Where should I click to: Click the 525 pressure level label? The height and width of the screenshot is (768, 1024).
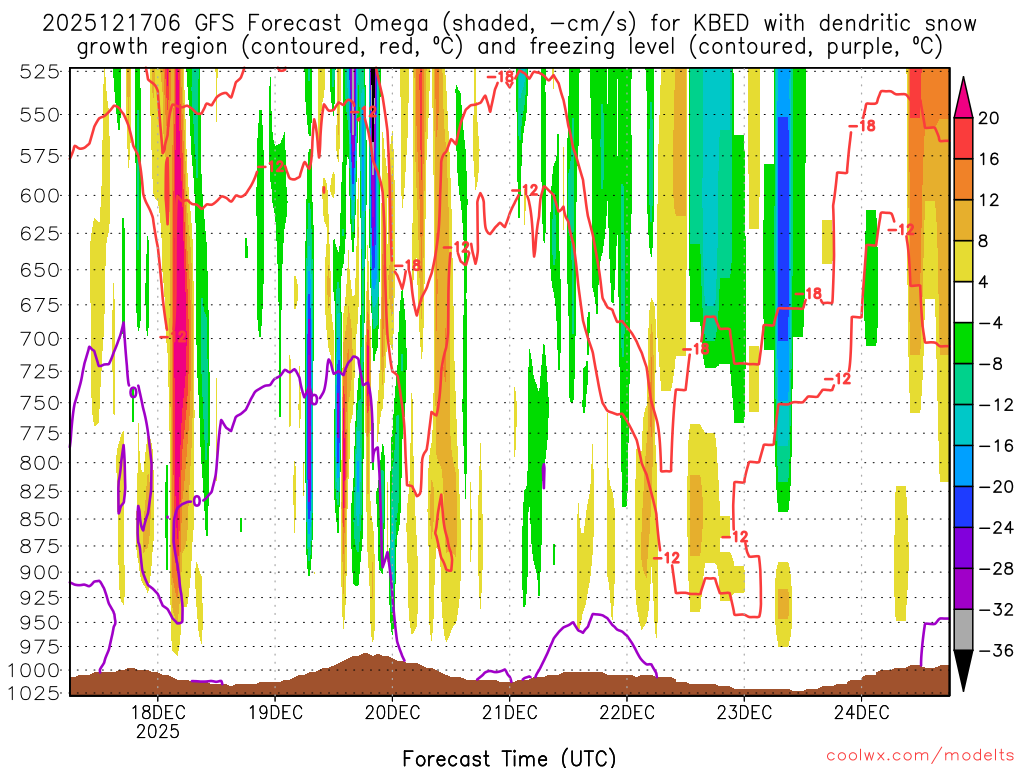(x=40, y=71)
